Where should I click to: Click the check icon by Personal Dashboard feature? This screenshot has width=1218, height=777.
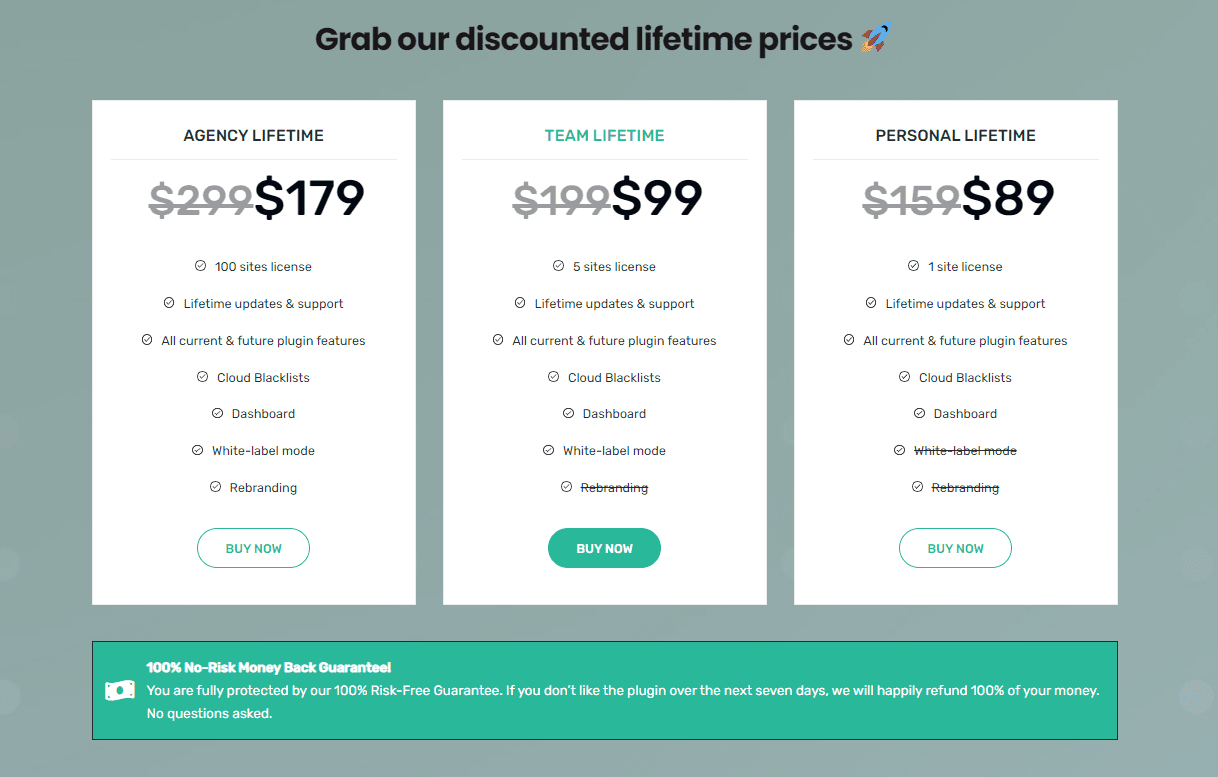(x=920, y=413)
